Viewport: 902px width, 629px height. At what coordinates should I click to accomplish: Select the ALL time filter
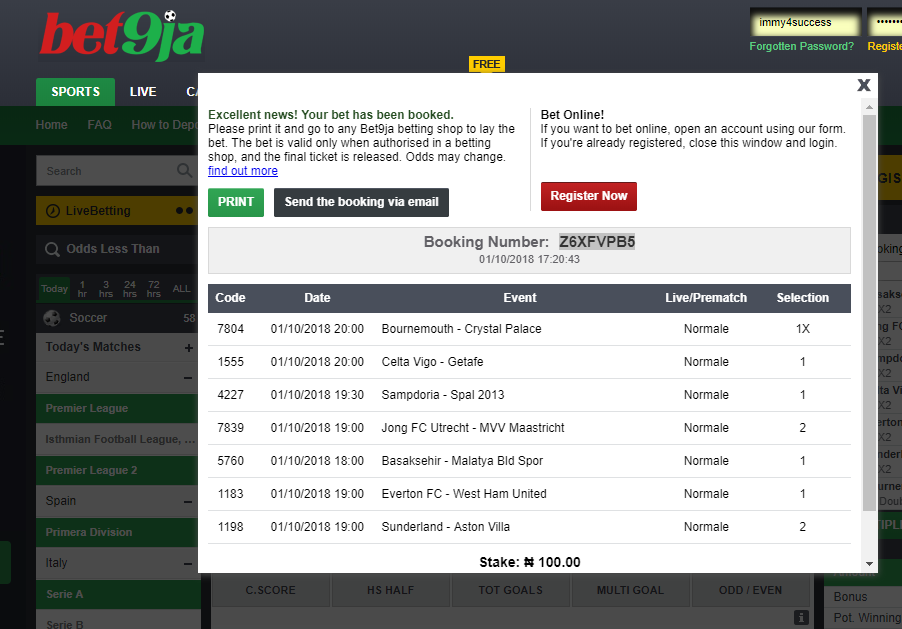coord(181,288)
